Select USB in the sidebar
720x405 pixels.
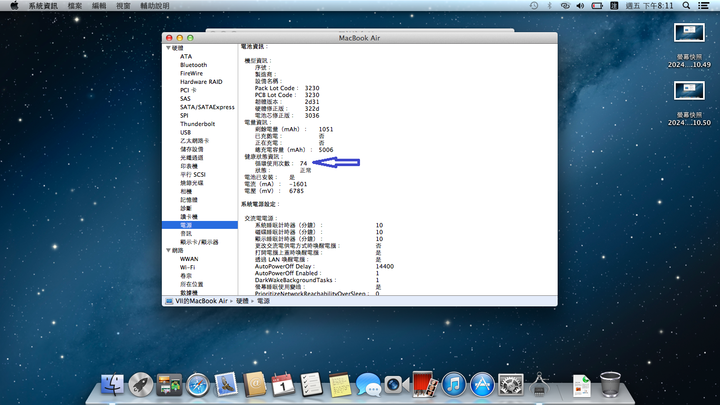click(x=186, y=132)
